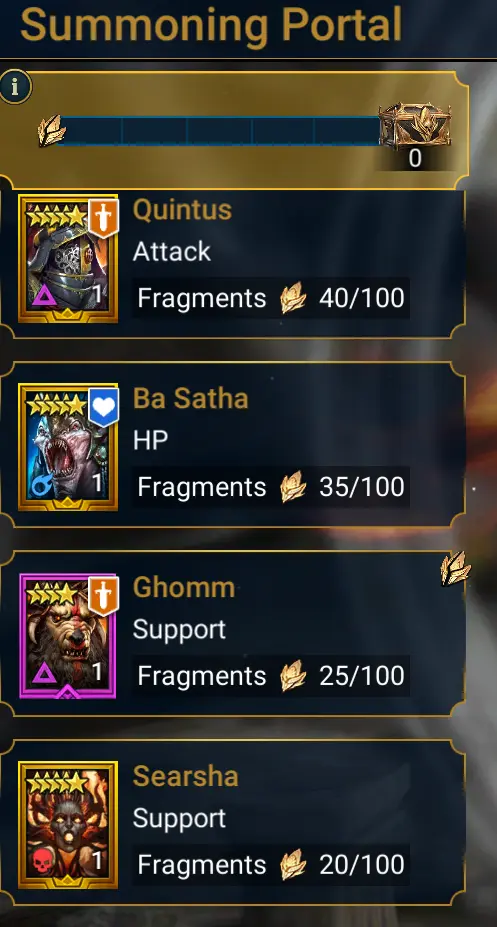
Task: Open the golden chest reward icon
Action: tap(414, 128)
